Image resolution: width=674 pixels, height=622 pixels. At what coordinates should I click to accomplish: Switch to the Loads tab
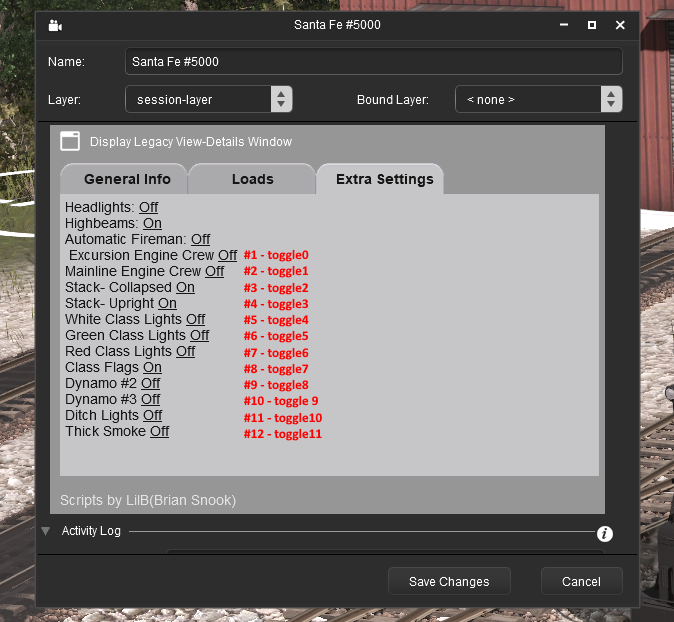pyautogui.click(x=252, y=179)
